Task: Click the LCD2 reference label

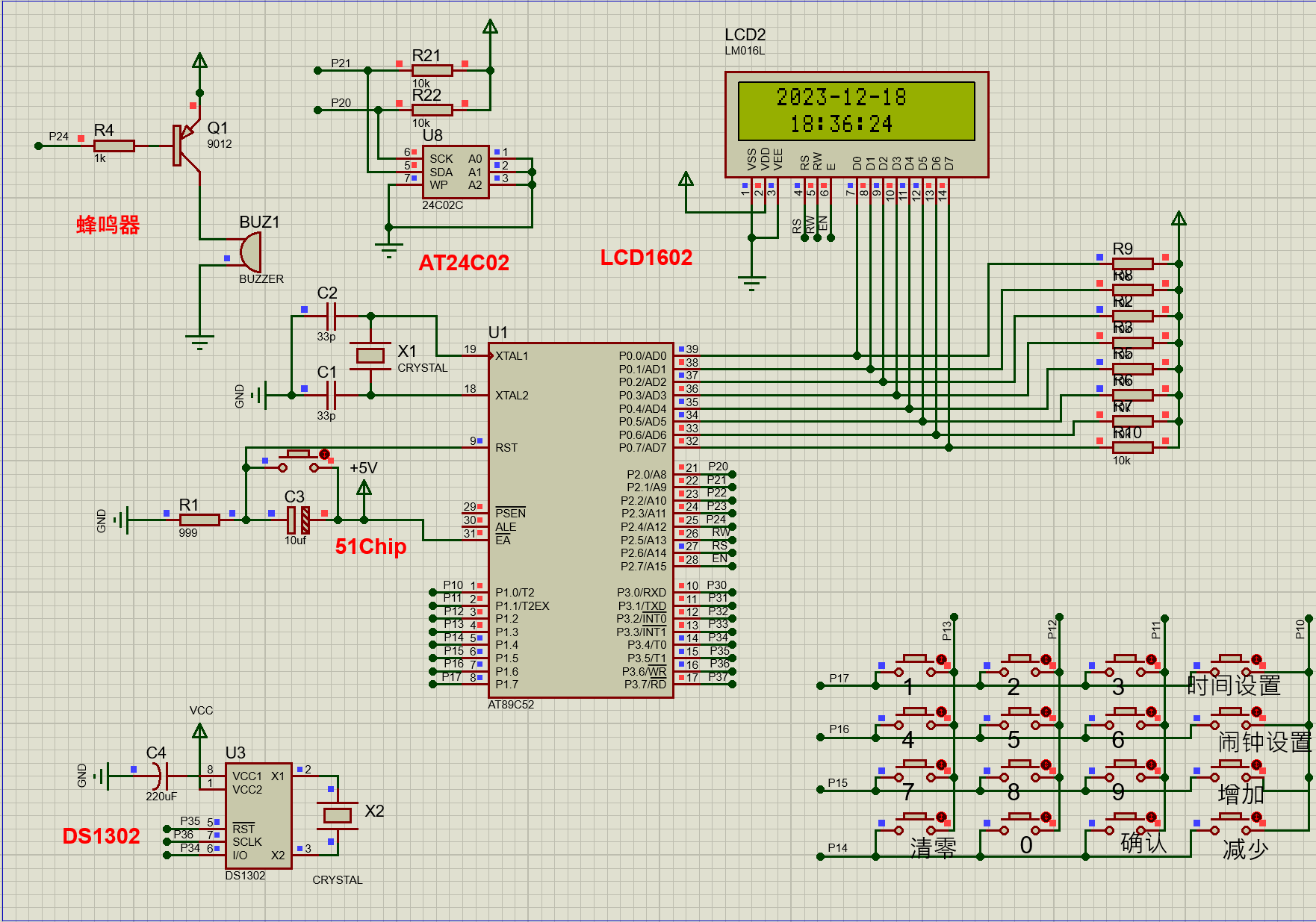Action: [x=745, y=35]
